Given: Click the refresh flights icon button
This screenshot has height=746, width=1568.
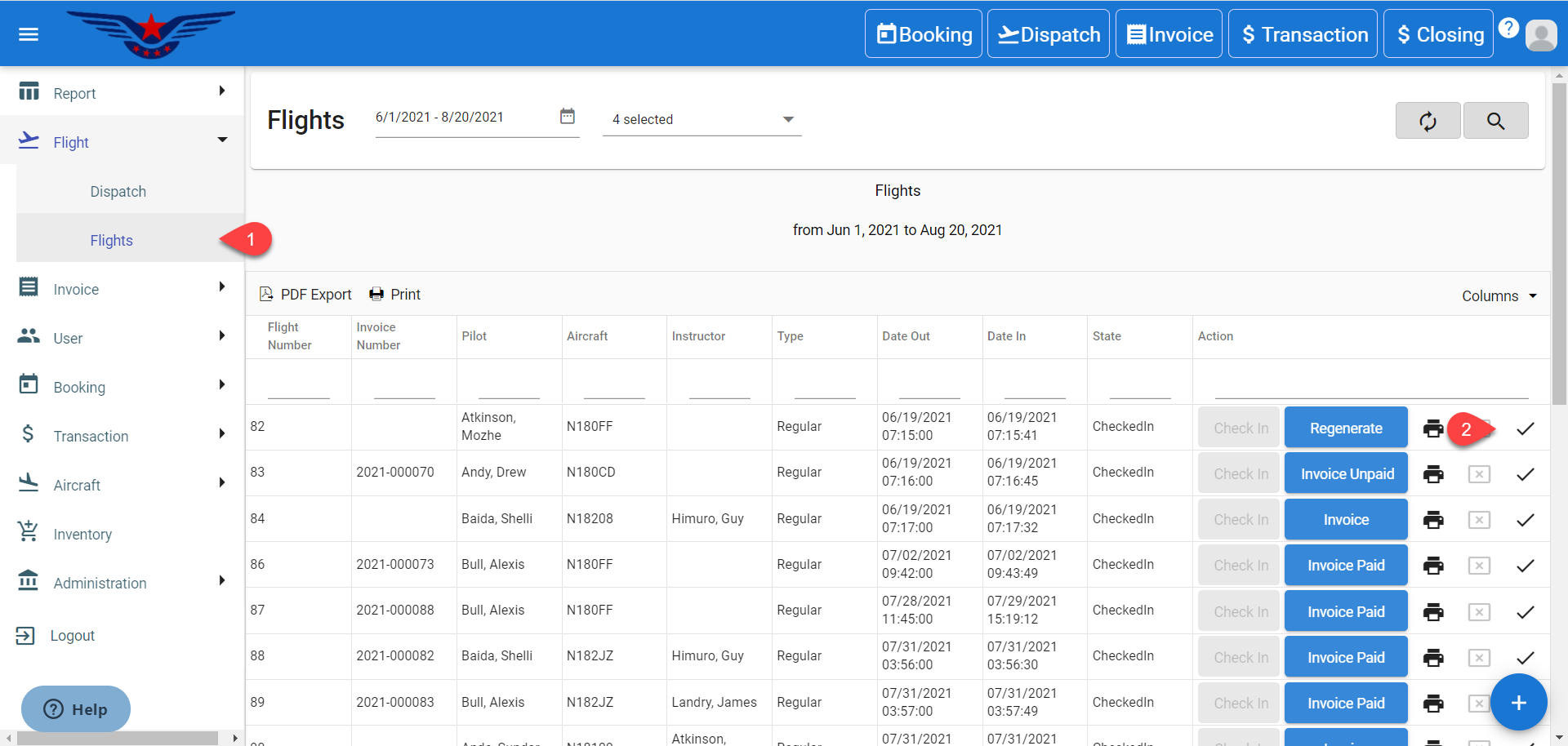Looking at the screenshot, I should (x=1427, y=121).
